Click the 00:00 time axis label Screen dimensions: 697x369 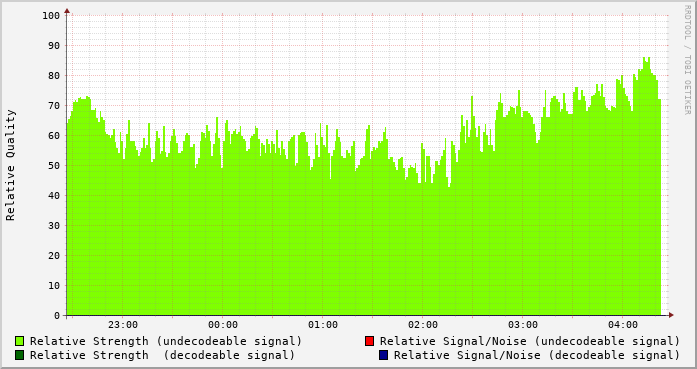[x=223, y=325]
